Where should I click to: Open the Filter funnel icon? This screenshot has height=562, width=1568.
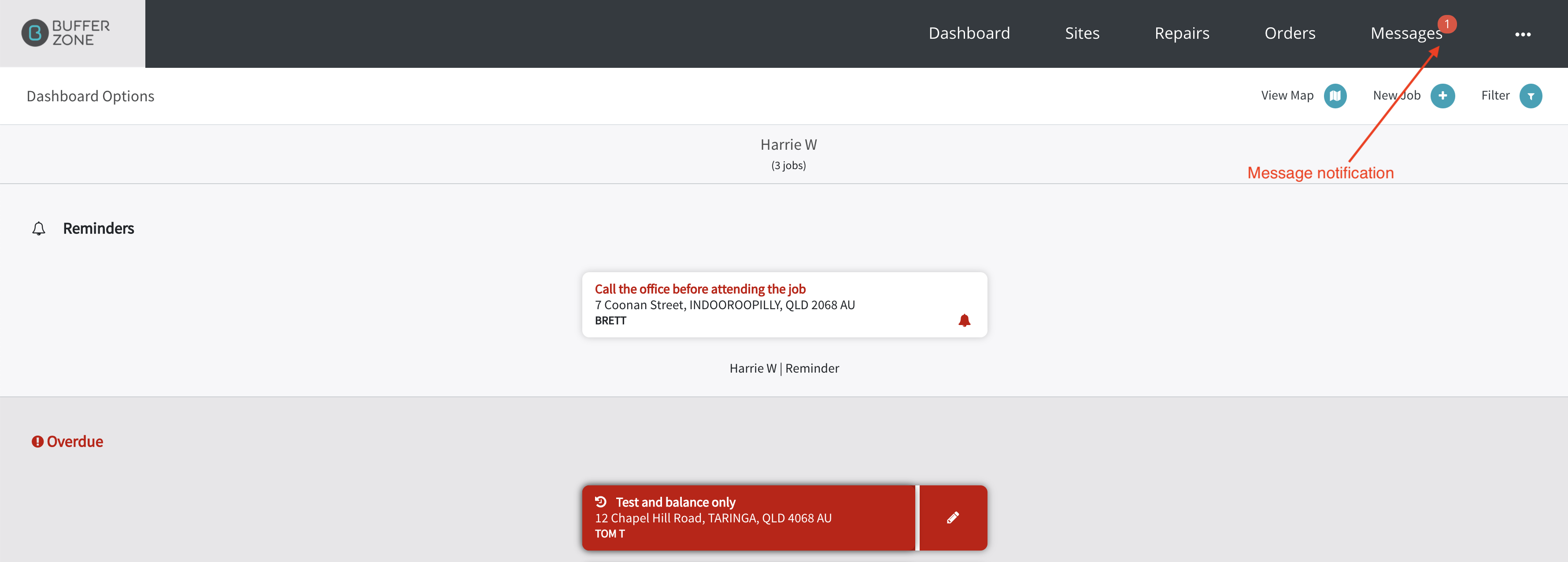1530,96
